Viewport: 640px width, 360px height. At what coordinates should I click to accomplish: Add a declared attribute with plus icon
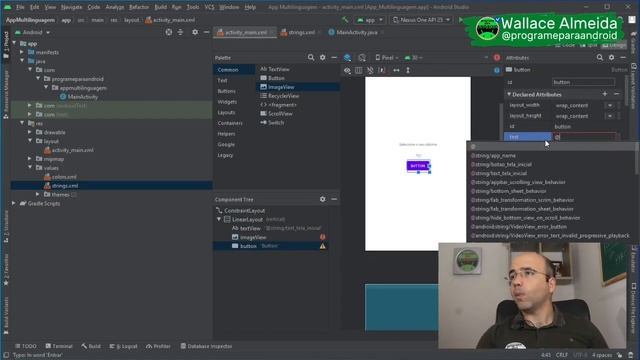605,94
